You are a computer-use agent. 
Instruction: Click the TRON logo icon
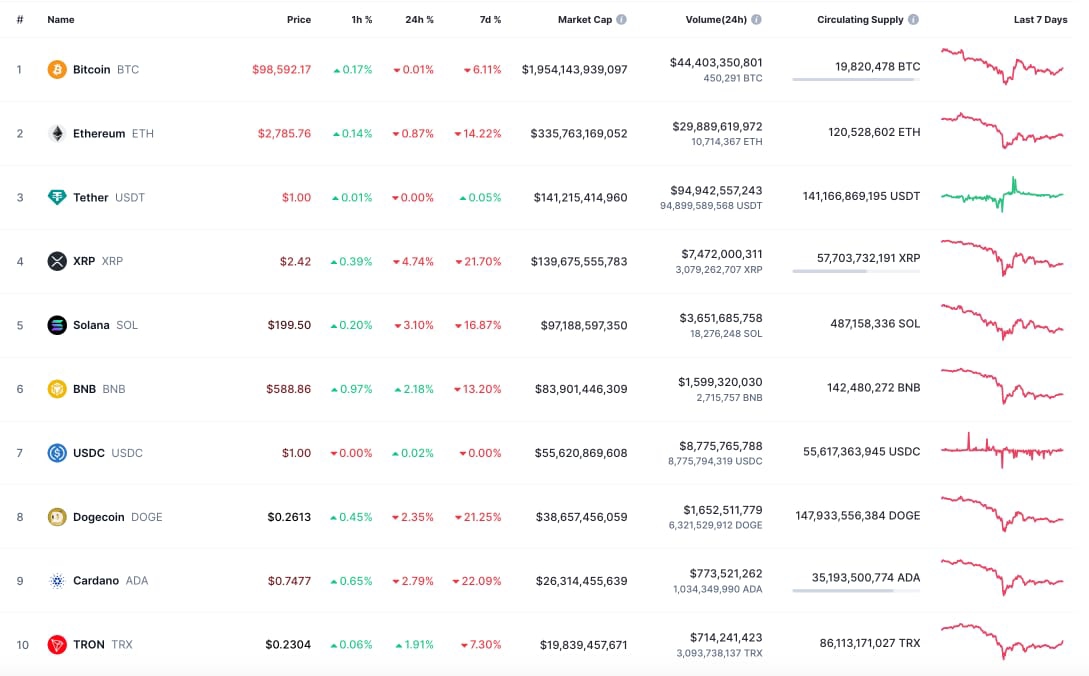click(x=57, y=645)
